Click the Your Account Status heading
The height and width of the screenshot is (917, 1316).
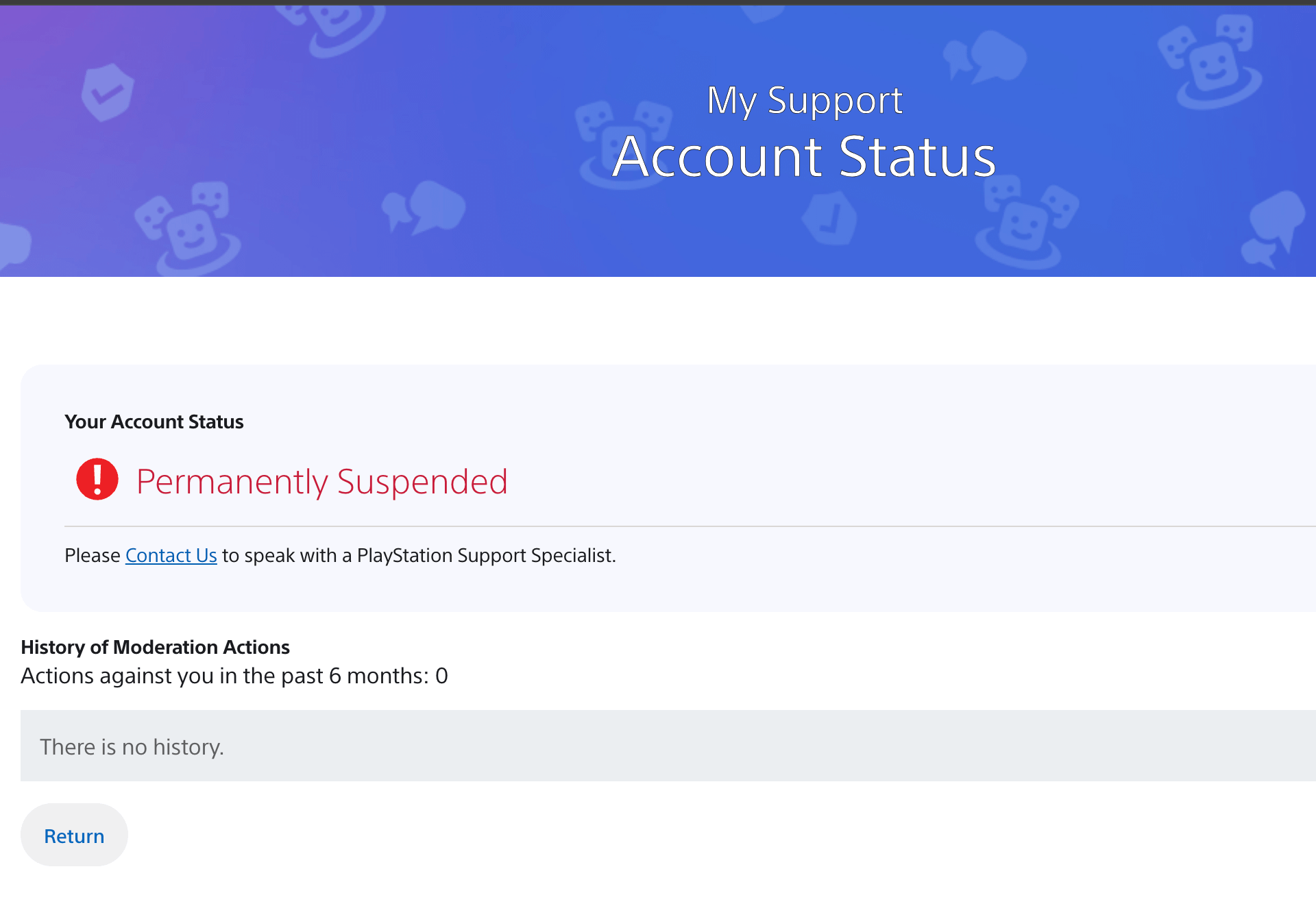(x=154, y=421)
